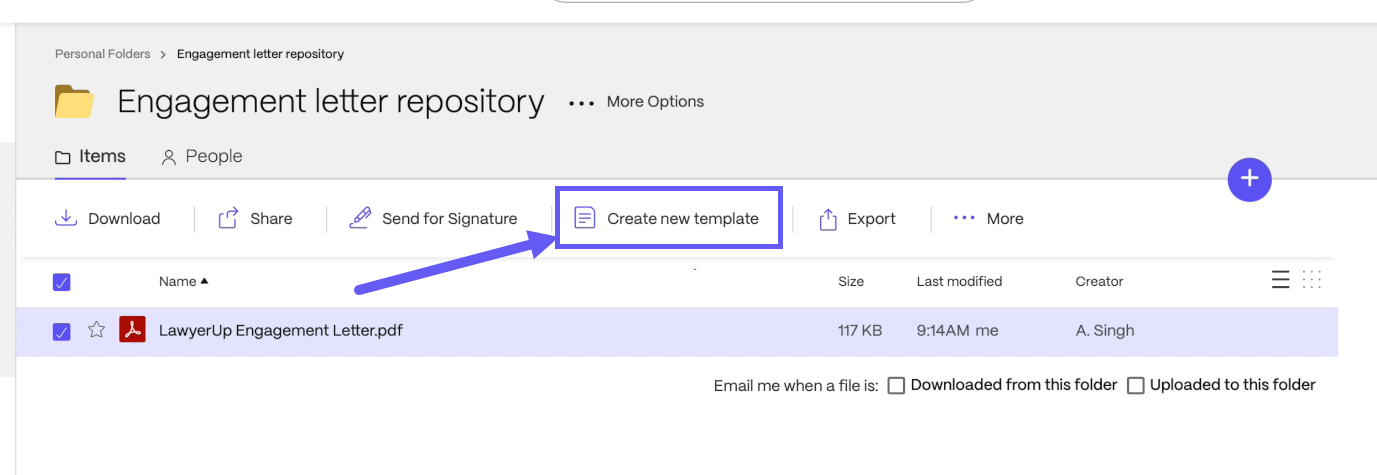The width and height of the screenshot is (1377, 475).
Task: Expand the More actions toolbar menu
Action: [x=988, y=218]
